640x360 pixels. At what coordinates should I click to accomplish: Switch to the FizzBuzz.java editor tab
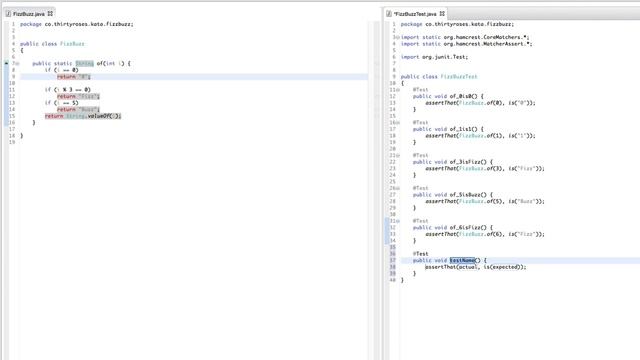click(x=29, y=14)
